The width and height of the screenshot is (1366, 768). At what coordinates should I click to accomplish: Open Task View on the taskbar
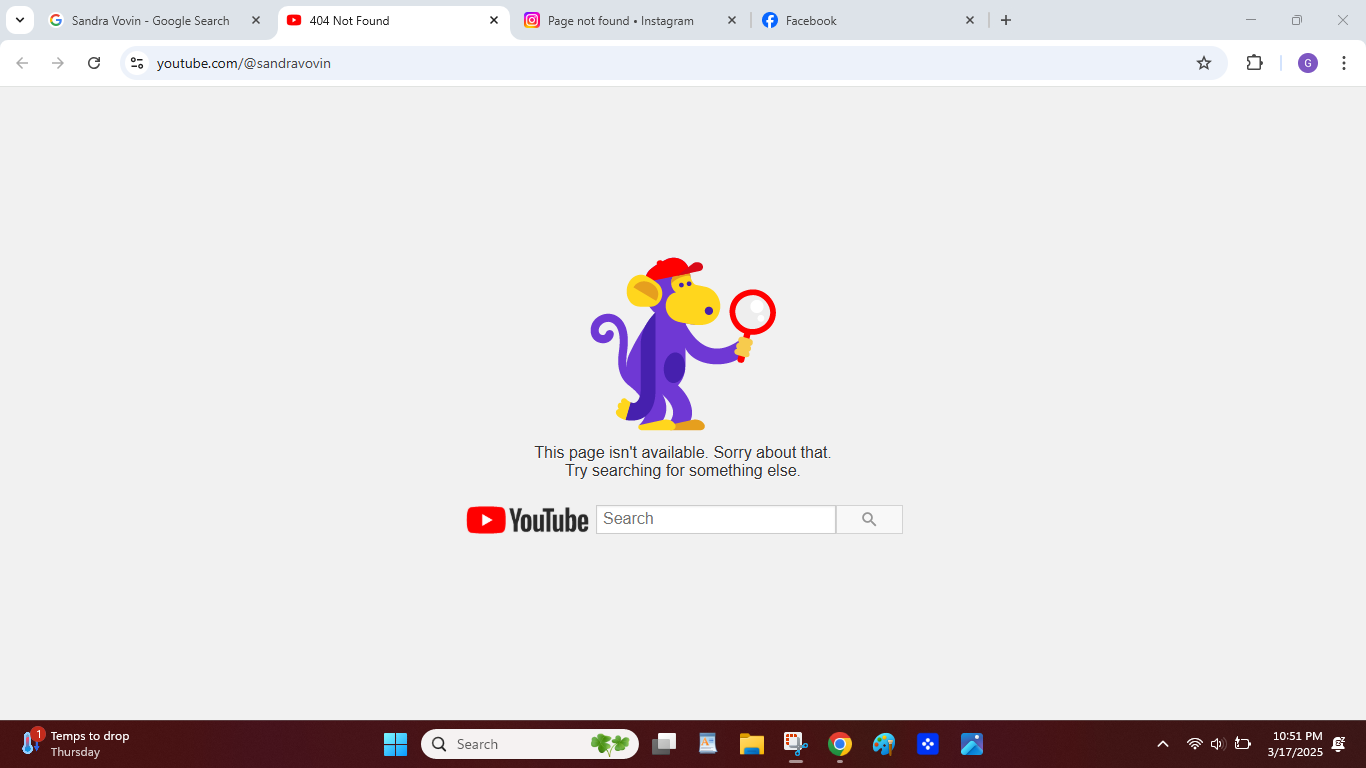[x=664, y=744]
